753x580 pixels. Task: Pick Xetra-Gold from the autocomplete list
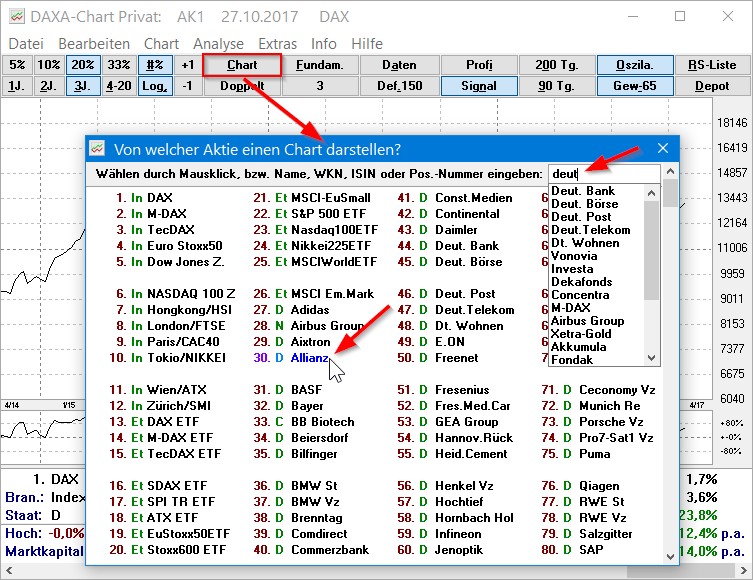[x=580, y=334]
